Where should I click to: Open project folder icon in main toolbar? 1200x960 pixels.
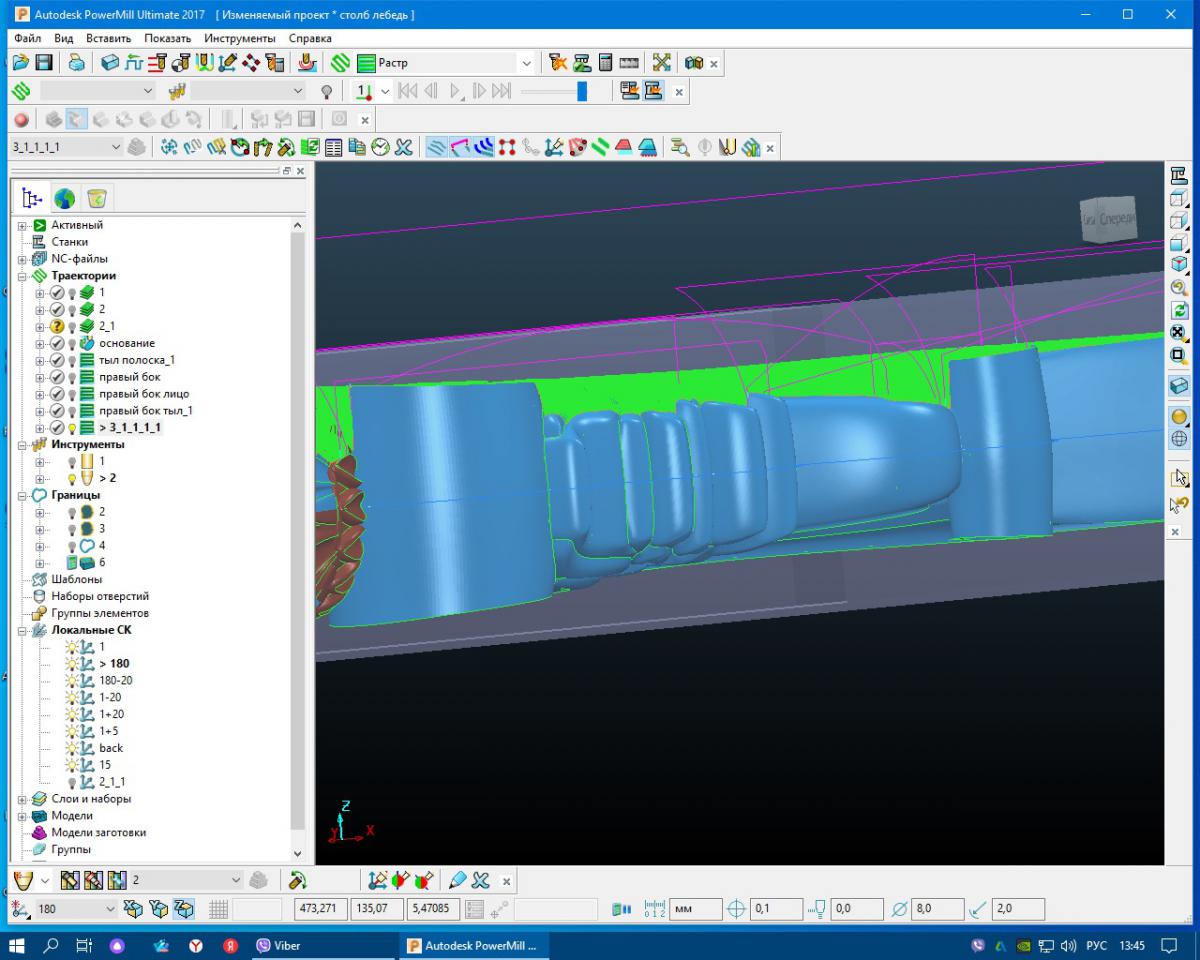(x=20, y=63)
